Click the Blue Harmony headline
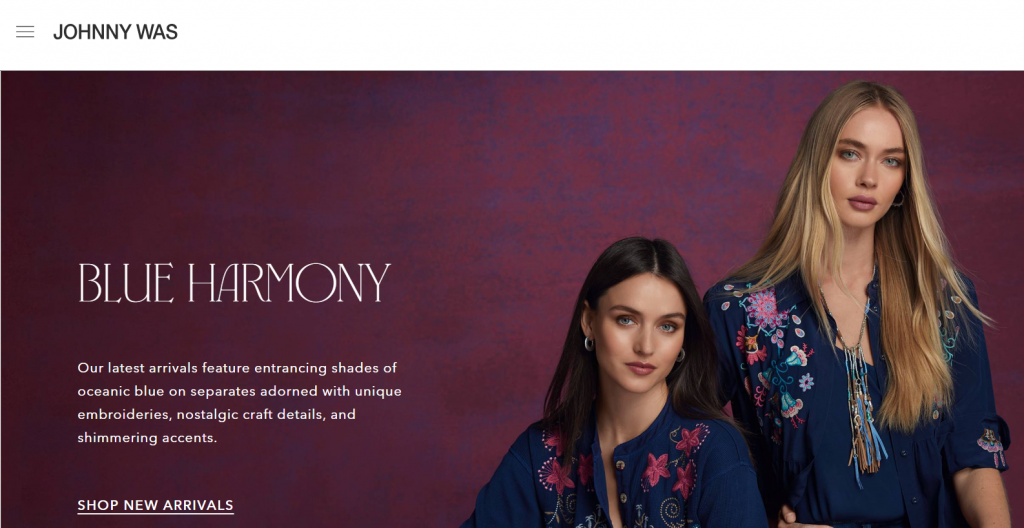 pyautogui.click(x=234, y=283)
